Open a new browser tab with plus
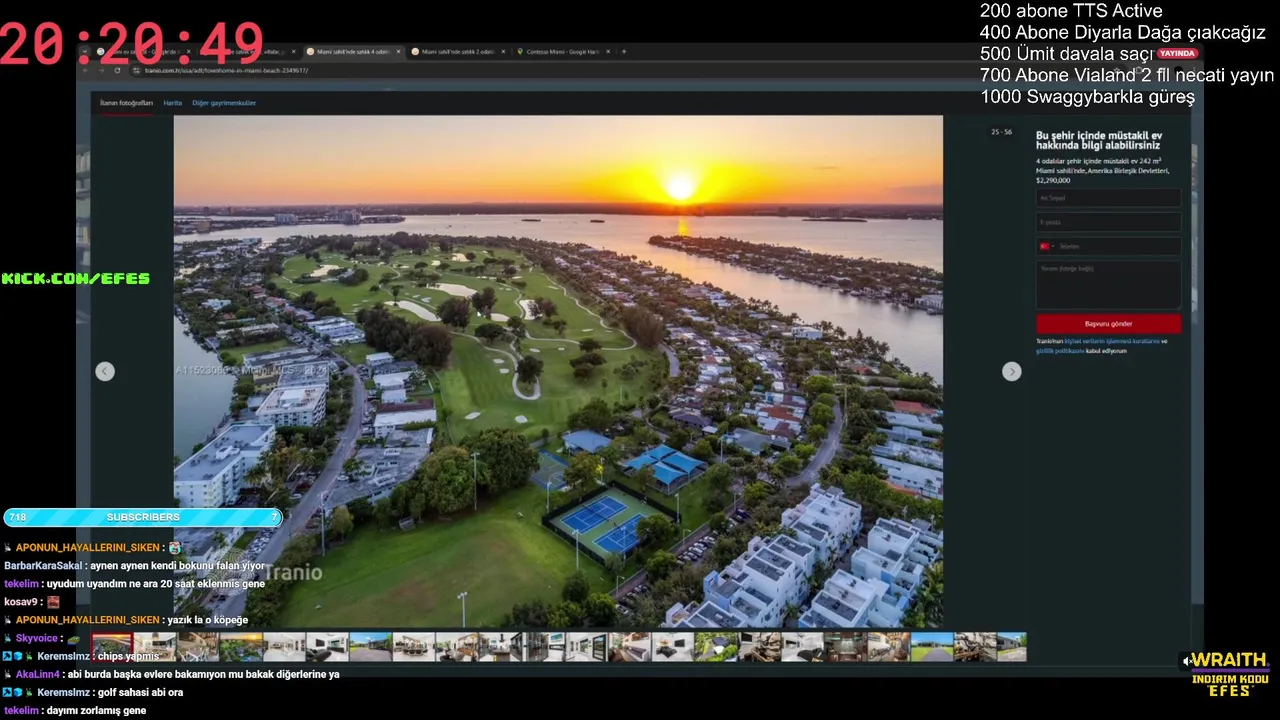The width and height of the screenshot is (1280, 720). tap(623, 51)
